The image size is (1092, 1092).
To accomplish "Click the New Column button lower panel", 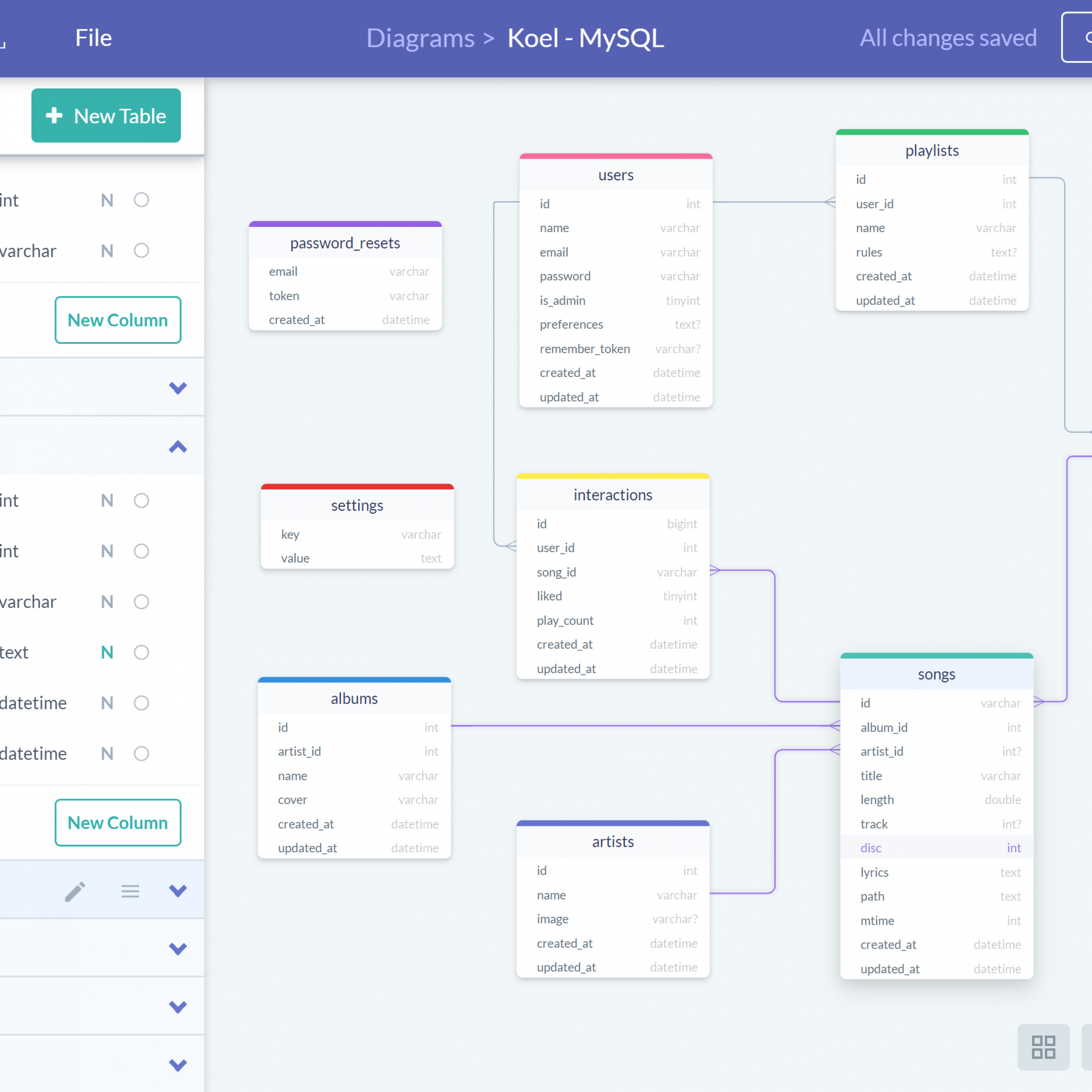I will click(x=117, y=822).
